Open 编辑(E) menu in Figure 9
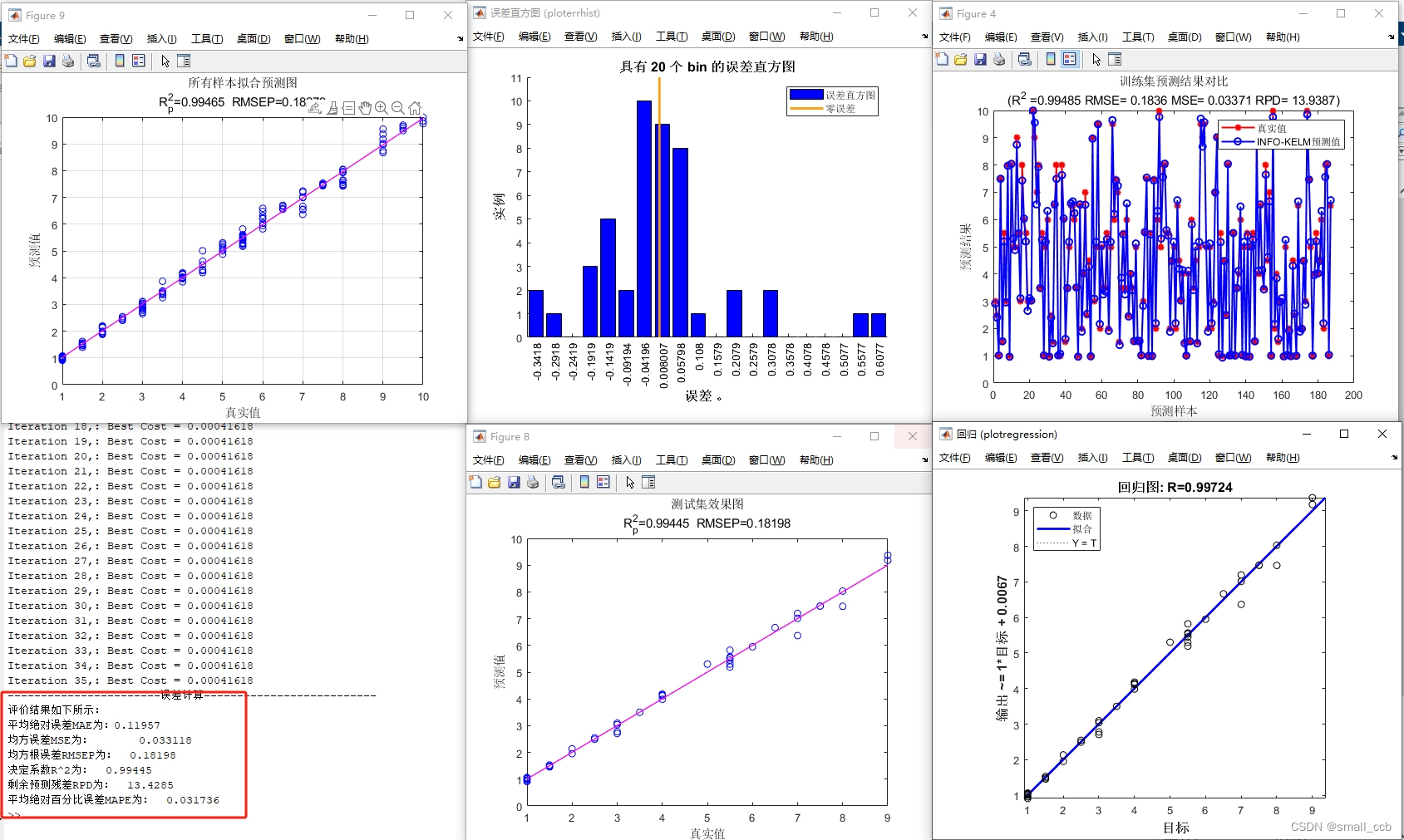The height and width of the screenshot is (840, 1404). pyautogui.click(x=70, y=39)
